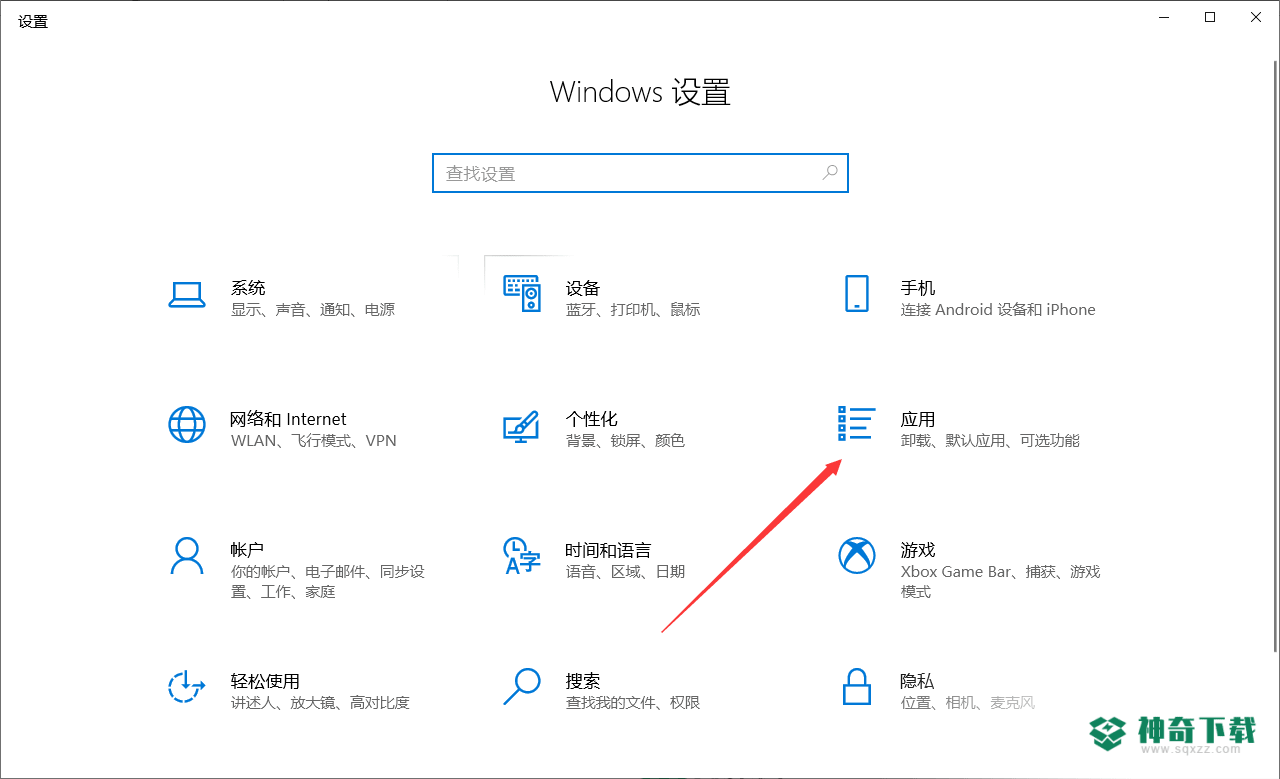Viewport: 1280px width, 779px height.
Task: Click 背景、锁屏、颜色 description
Action: [625, 441]
